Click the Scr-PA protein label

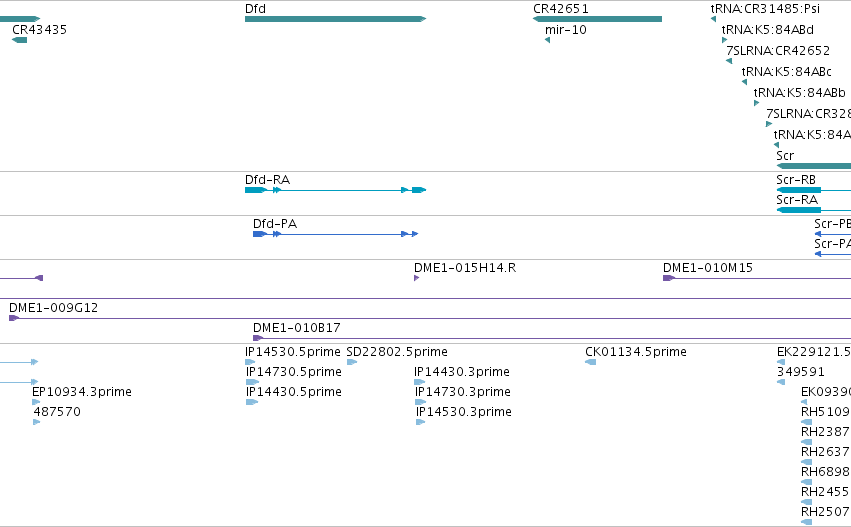tap(832, 244)
